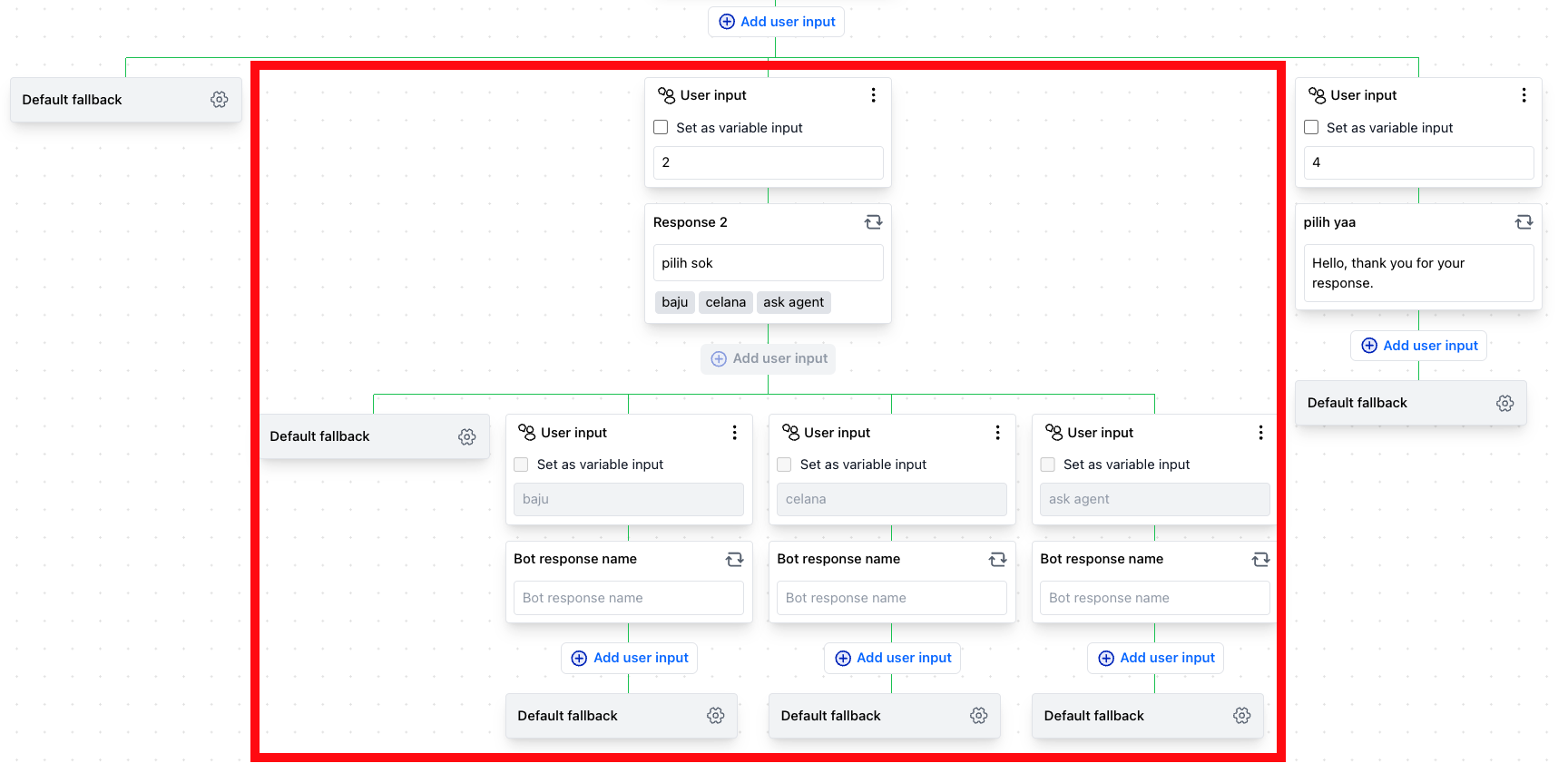Viewport: 1568px width, 773px height.
Task: Click the swap icon on the Bot response under ask agent
Action: (x=1260, y=560)
